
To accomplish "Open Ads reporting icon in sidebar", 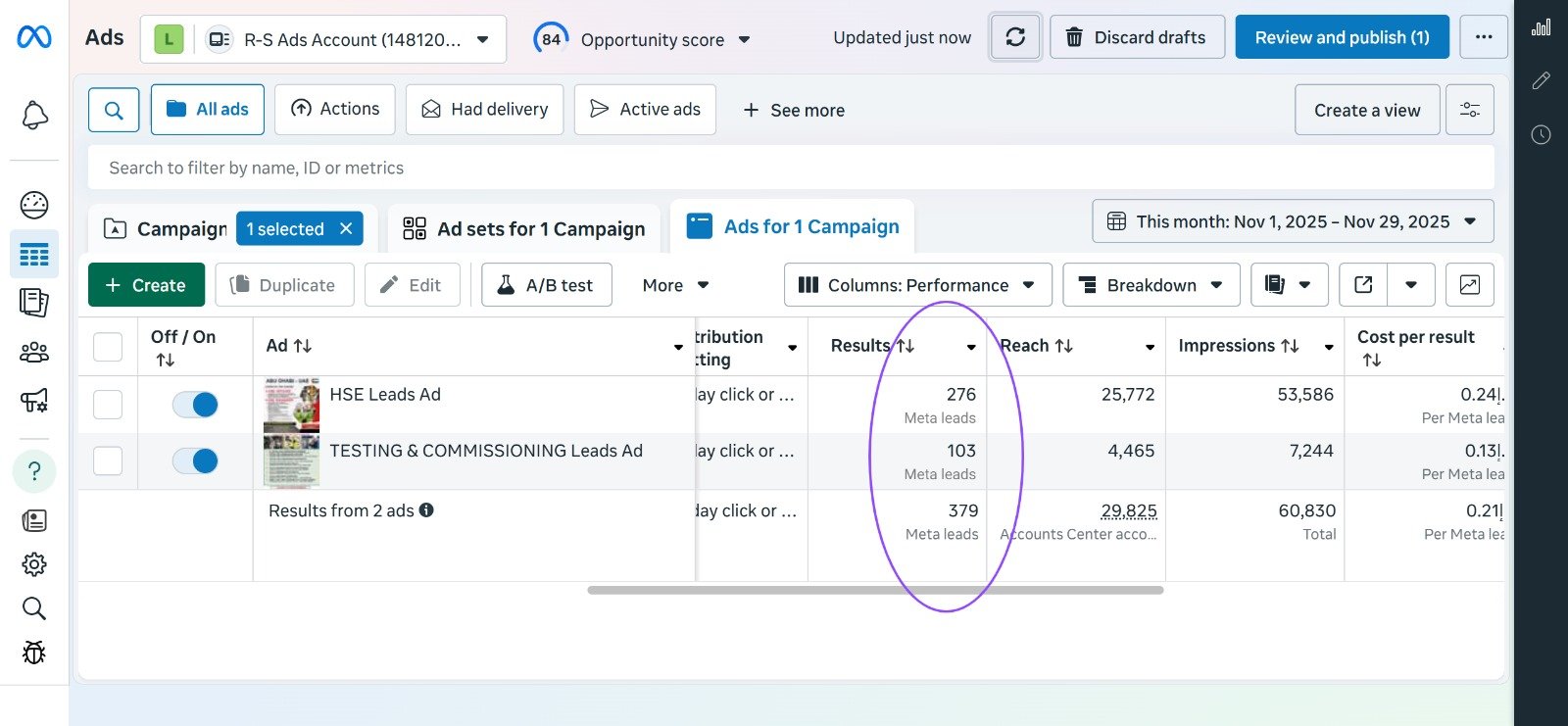I will point(34,303).
